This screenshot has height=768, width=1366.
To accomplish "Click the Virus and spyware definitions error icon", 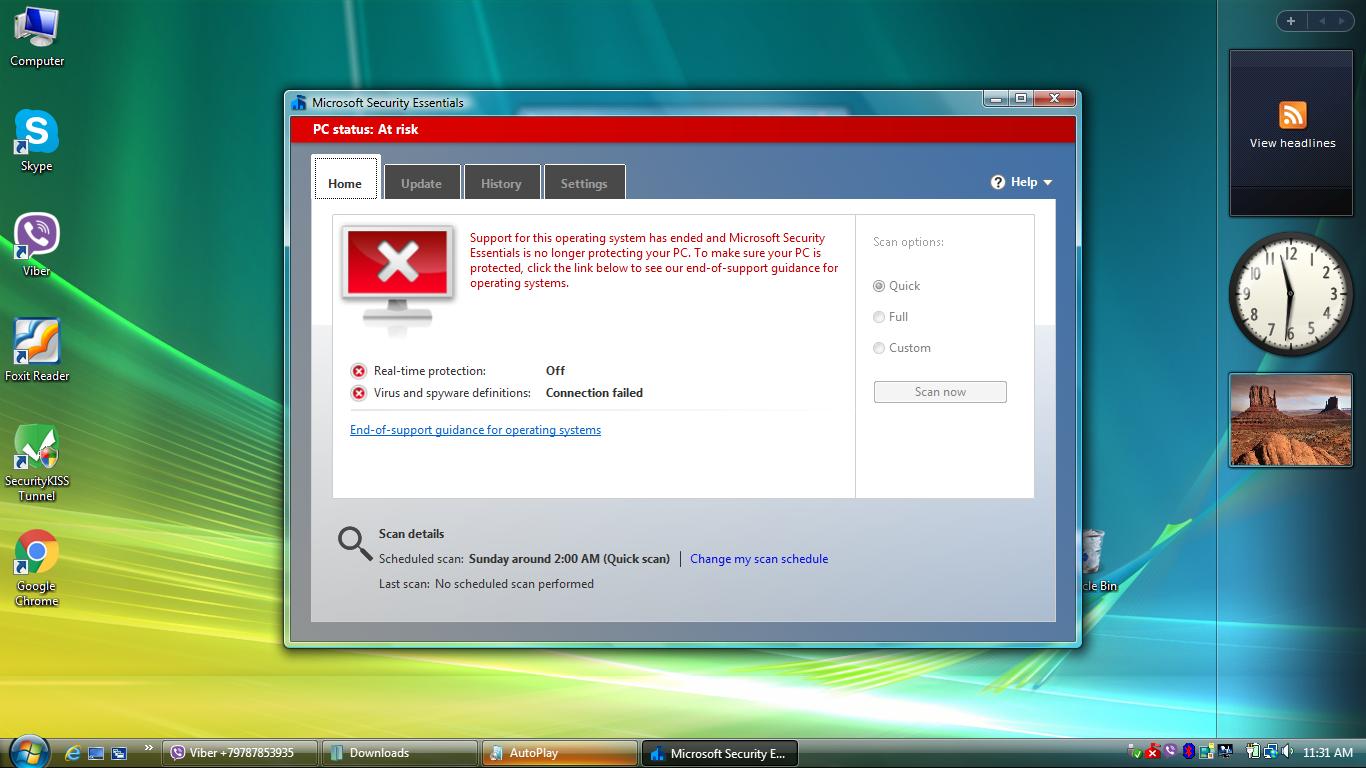I will tap(359, 393).
